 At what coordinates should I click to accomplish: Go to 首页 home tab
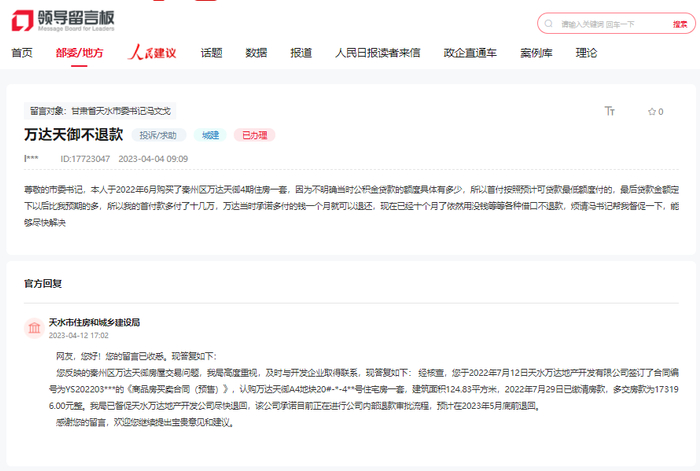point(22,53)
